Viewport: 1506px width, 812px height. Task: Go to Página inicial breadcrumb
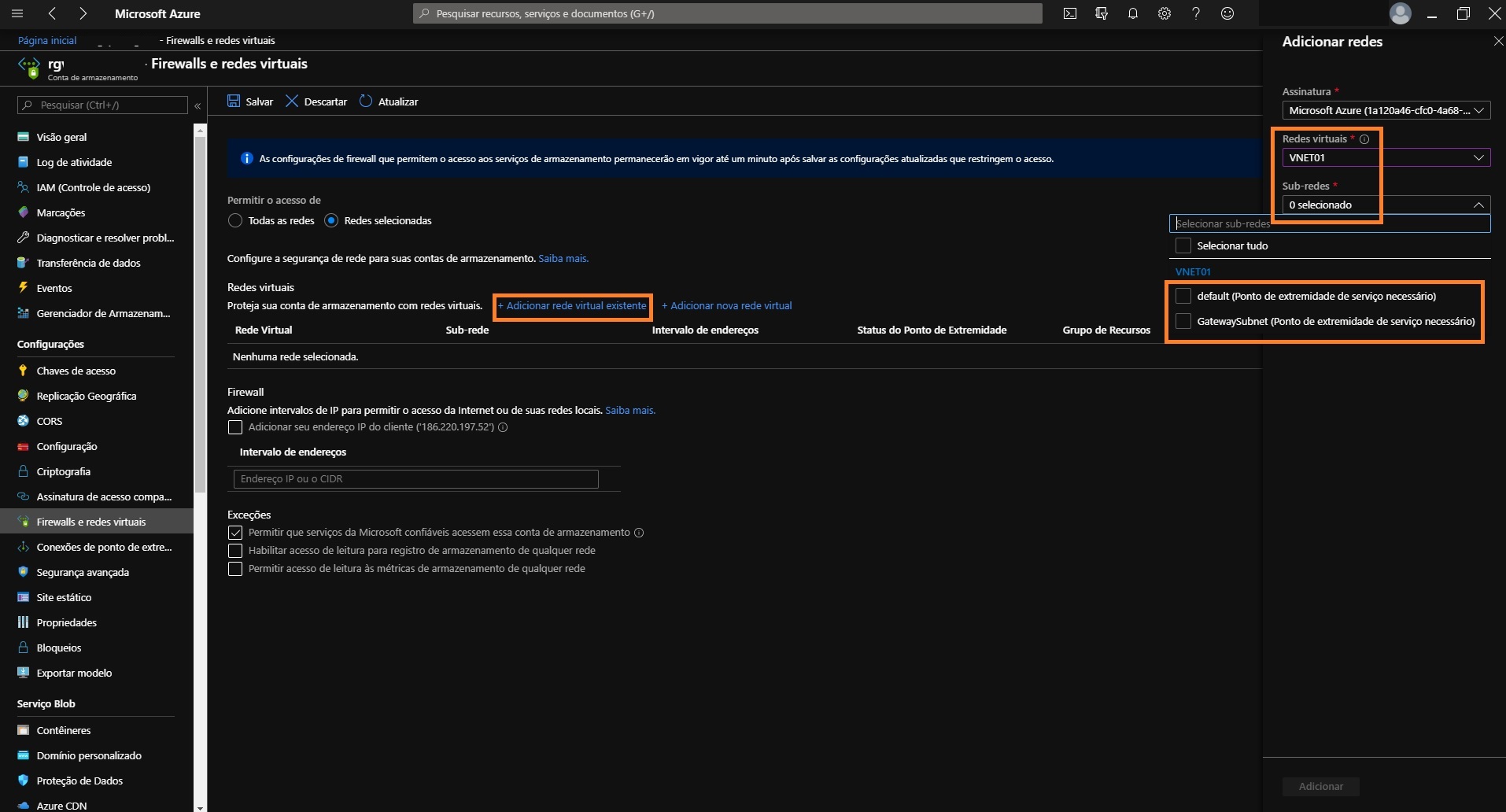47,40
